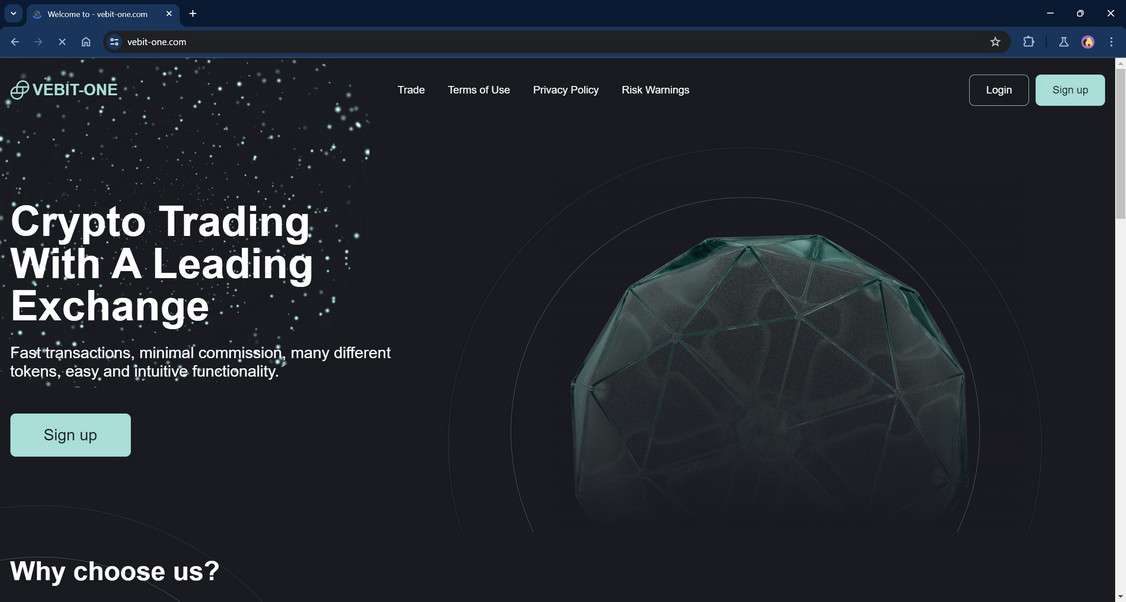
Task: Minimize the browser window
Action: click(1050, 13)
